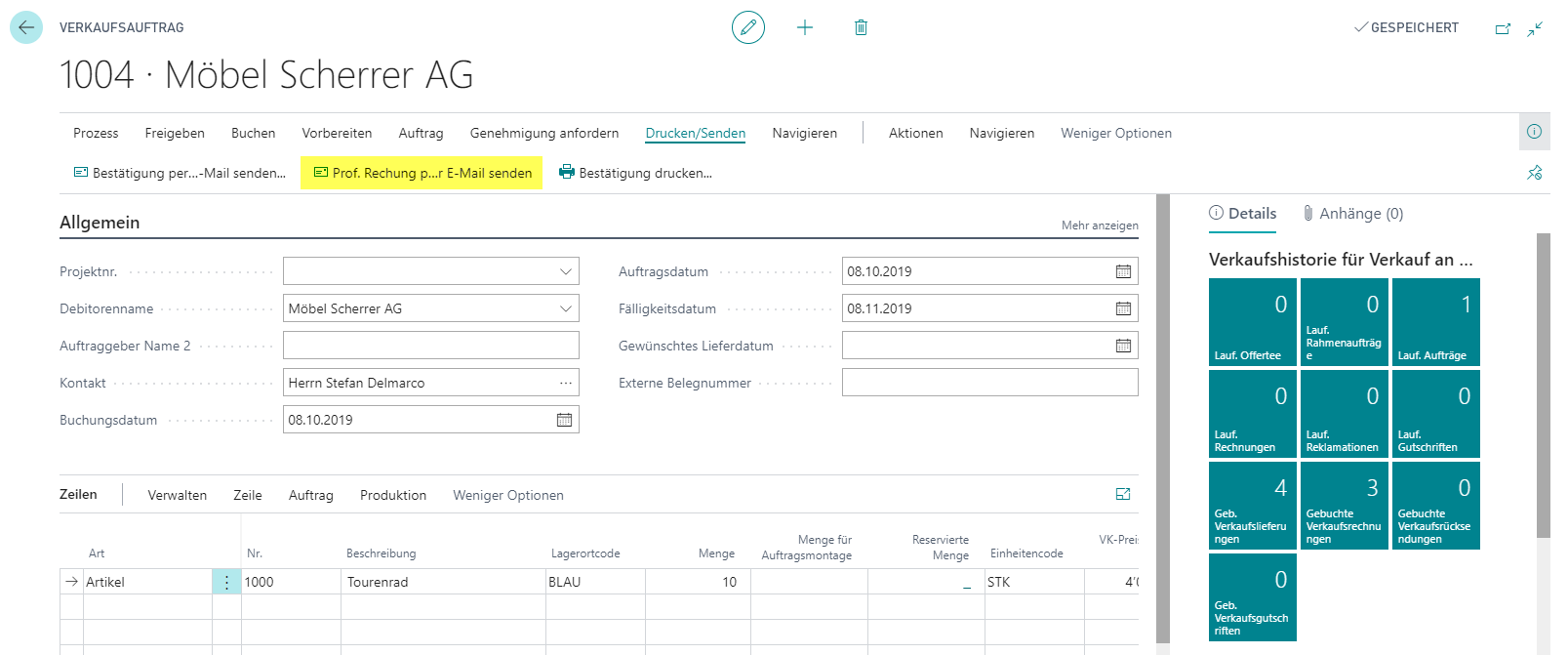1568x655 pixels.
Task: Switch to Details tab
Action: coord(1242,214)
